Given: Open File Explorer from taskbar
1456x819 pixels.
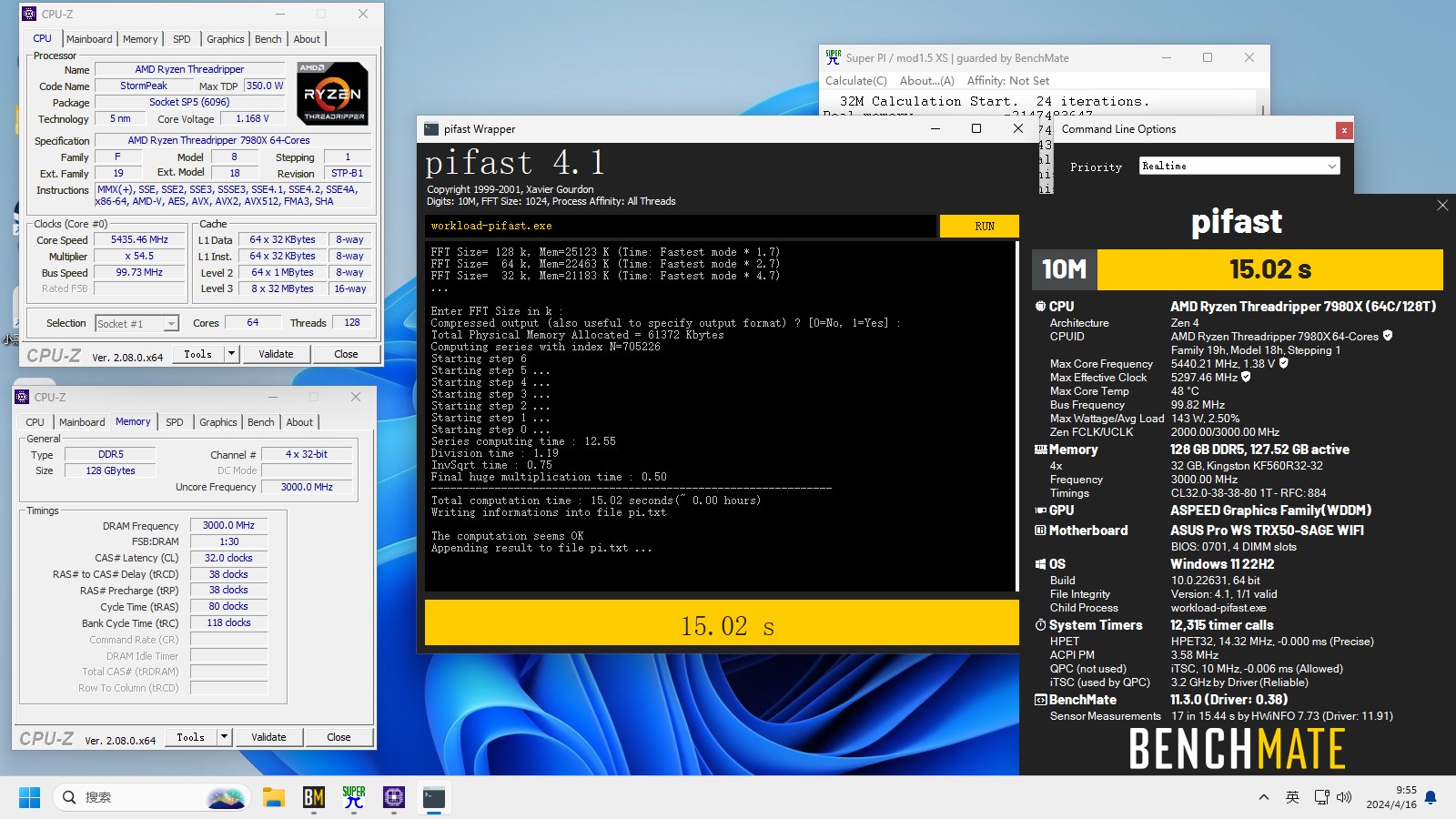Looking at the screenshot, I should tap(274, 798).
